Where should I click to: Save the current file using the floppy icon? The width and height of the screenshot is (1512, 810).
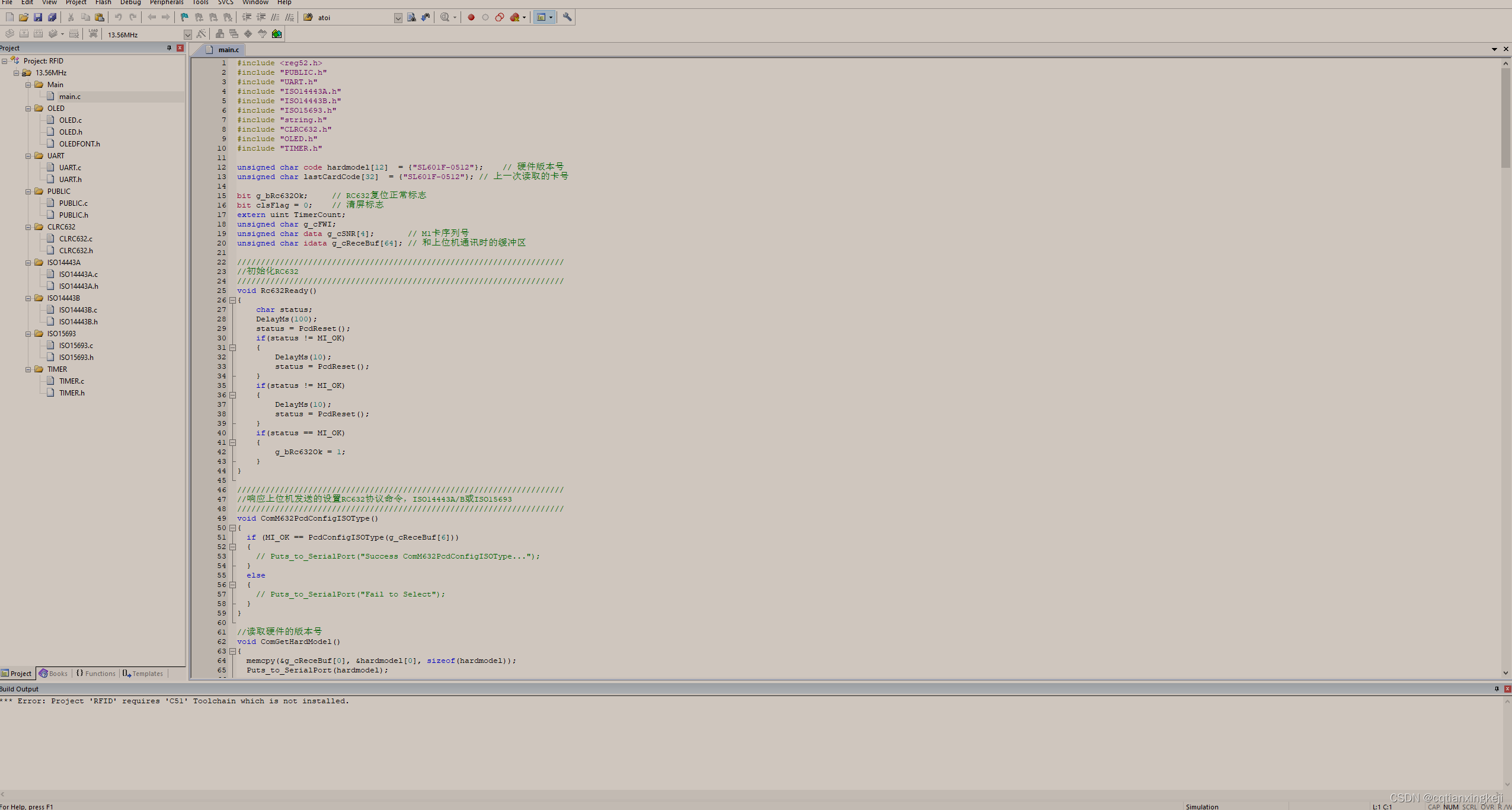pos(38,17)
